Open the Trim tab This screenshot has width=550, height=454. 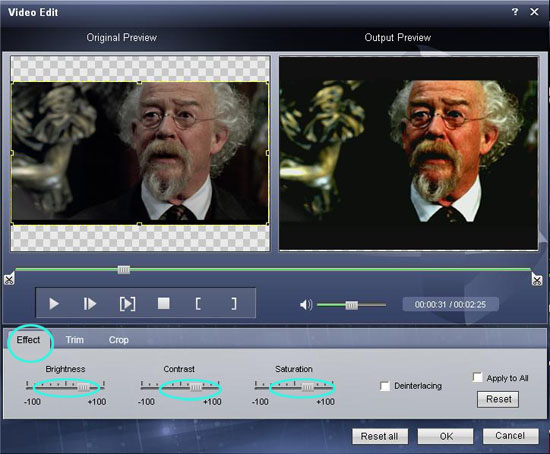click(75, 340)
